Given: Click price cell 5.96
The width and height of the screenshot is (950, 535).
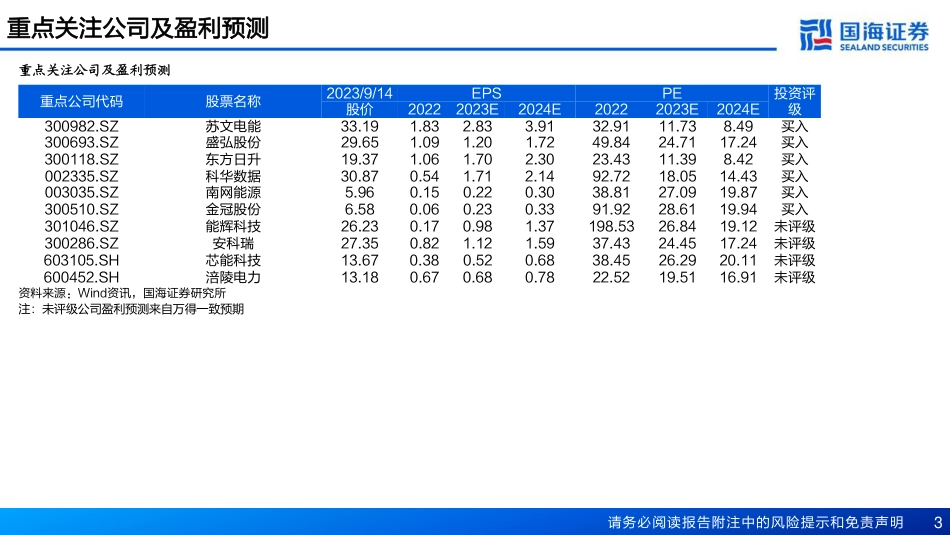Looking at the screenshot, I should [359, 193].
